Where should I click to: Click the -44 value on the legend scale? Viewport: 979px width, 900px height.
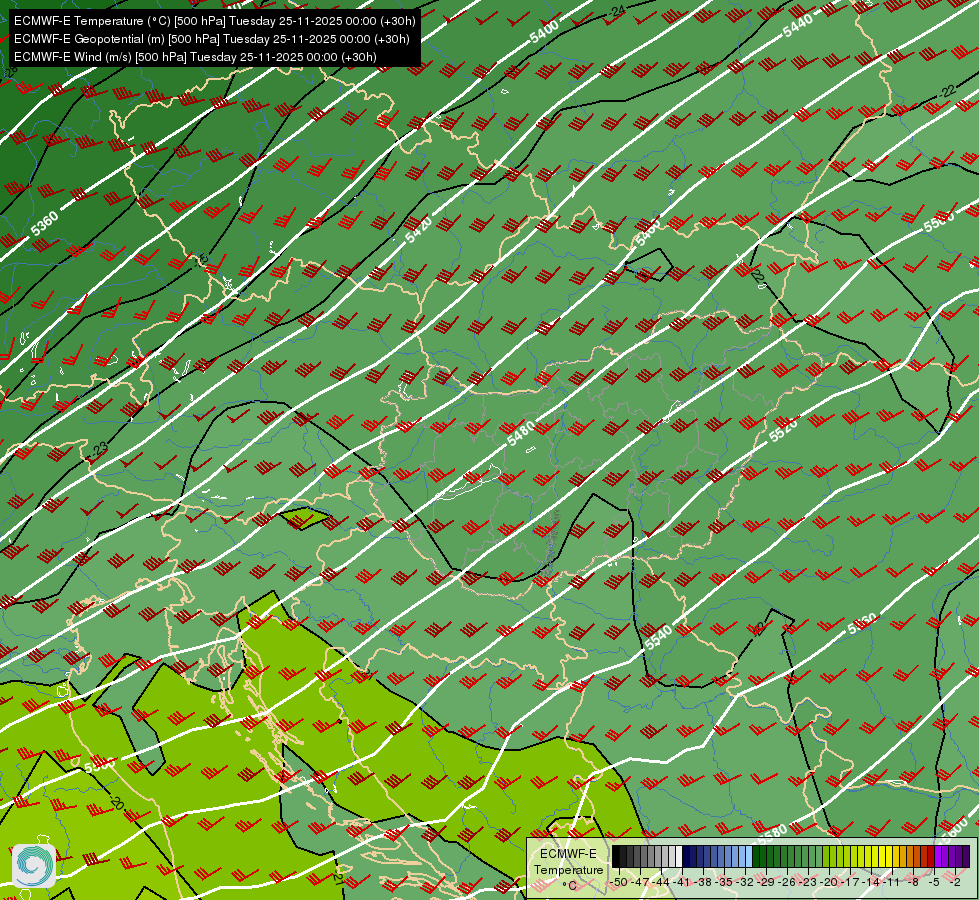point(661,882)
